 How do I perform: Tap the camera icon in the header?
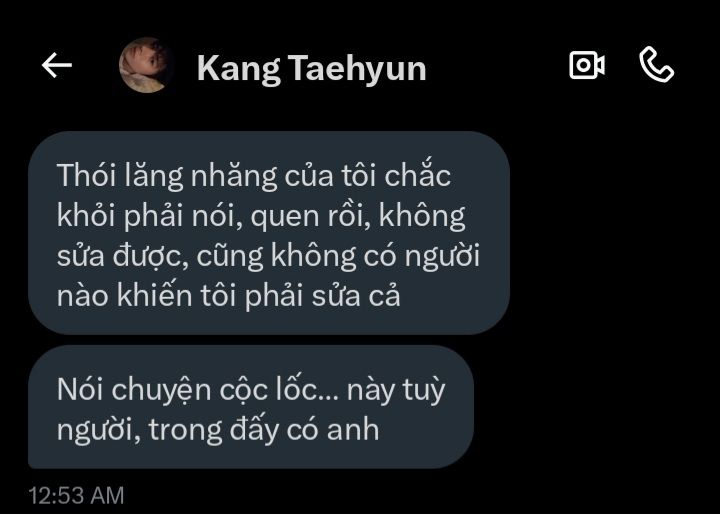587,65
